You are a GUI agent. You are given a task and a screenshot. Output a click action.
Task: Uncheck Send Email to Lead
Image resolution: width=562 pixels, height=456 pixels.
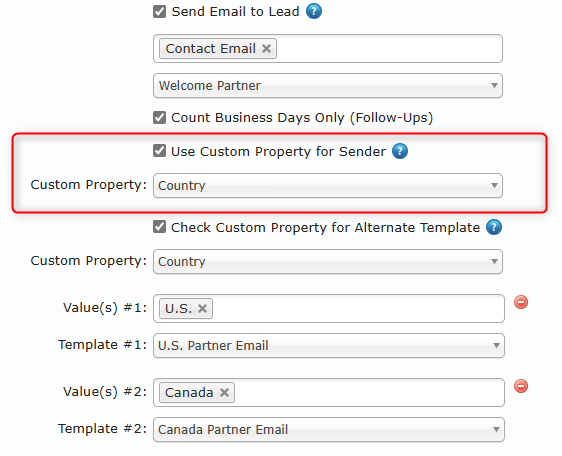coord(159,11)
